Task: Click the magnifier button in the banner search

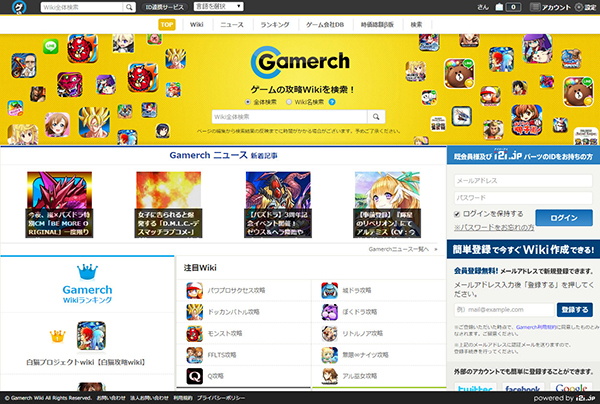Action: tap(376, 117)
